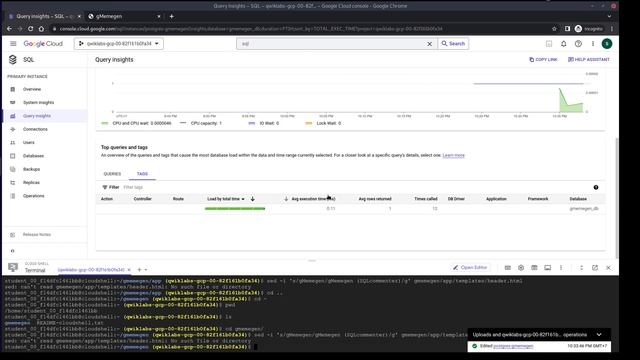Open Cloud Shell in new window
Image resolution: width=640 pixels, height=360 pixels.
595,268
